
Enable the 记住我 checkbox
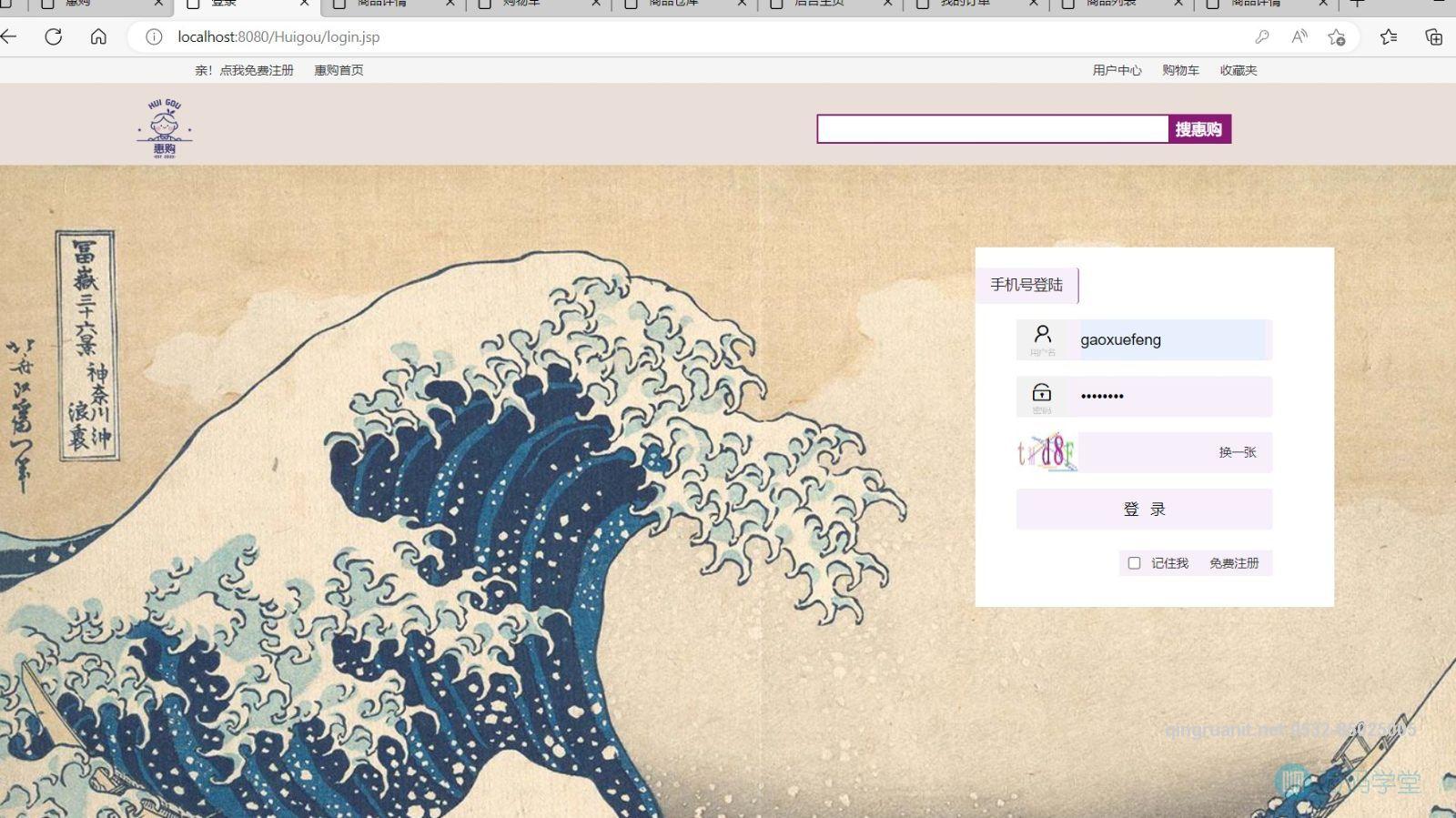(1134, 563)
